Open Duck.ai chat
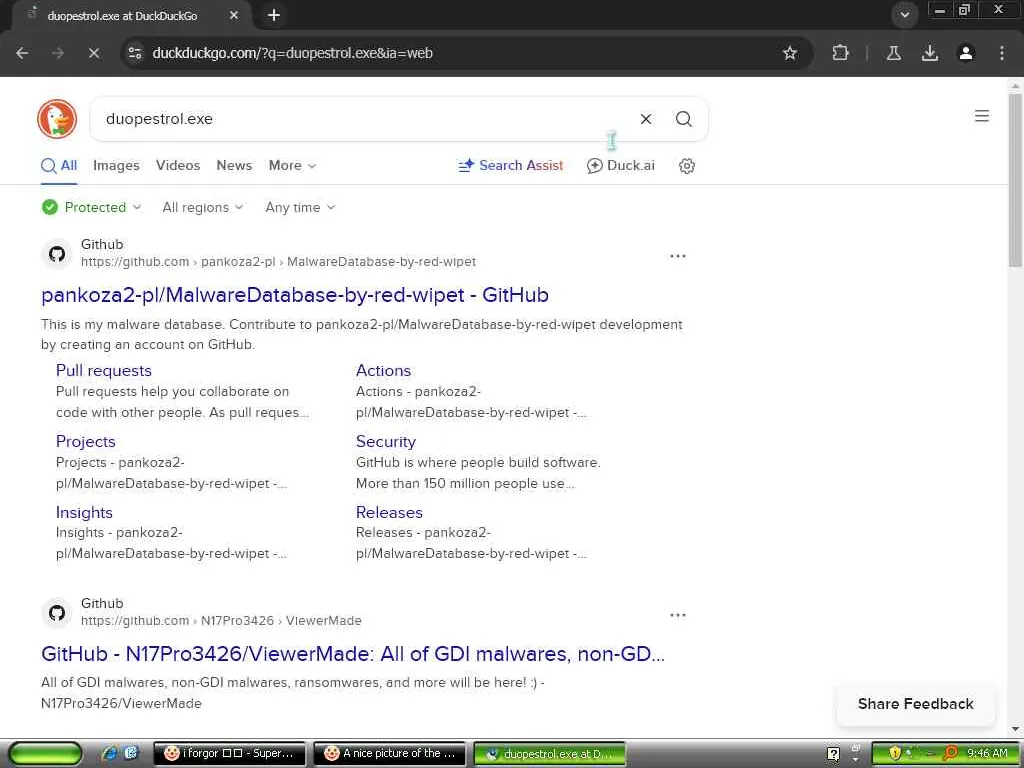Screen dimensions: 1024x768 click(x=620, y=165)
